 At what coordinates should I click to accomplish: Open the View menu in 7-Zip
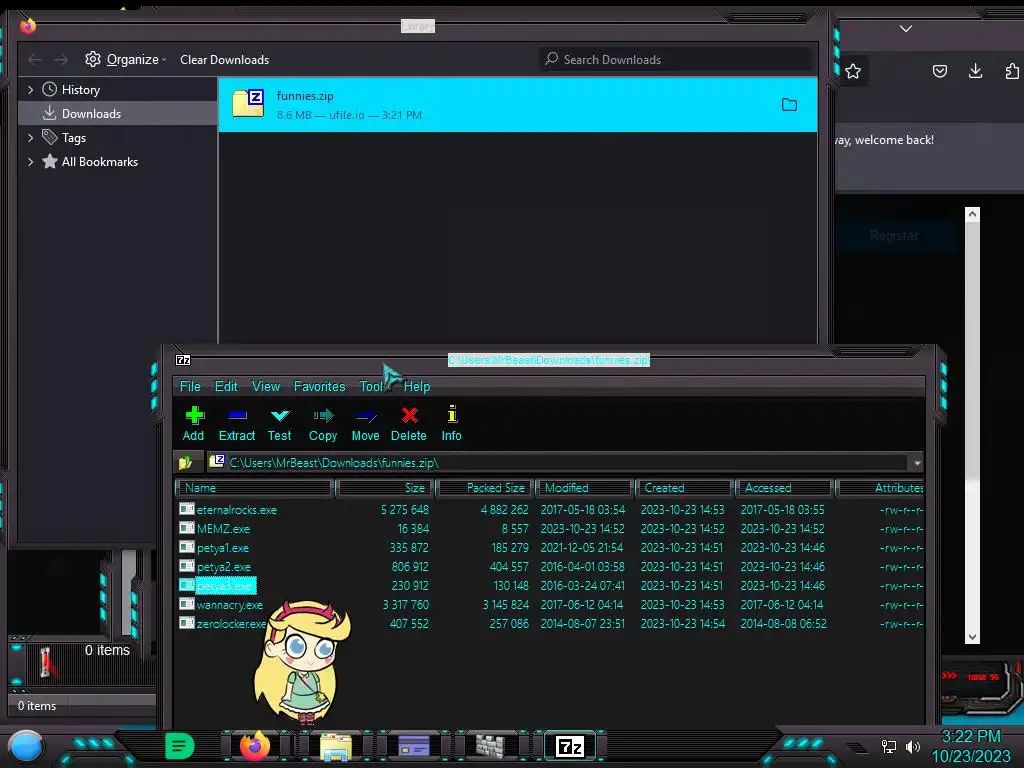[x=266, y=387]
